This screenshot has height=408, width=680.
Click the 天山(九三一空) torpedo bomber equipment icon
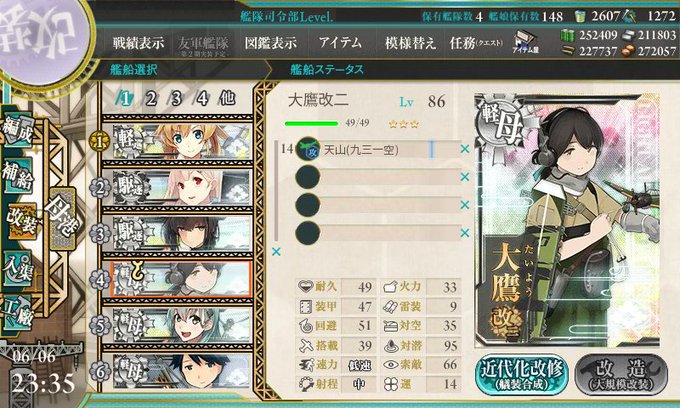pos(307,150)
